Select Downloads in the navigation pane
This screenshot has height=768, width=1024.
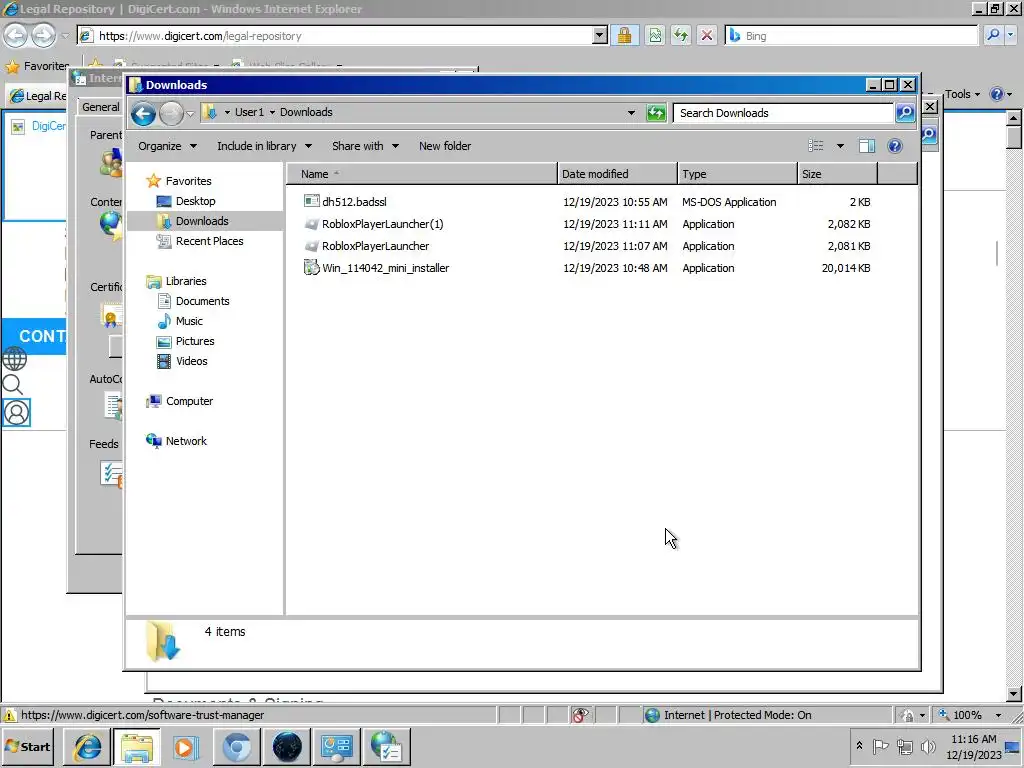[x=202, y=221]
